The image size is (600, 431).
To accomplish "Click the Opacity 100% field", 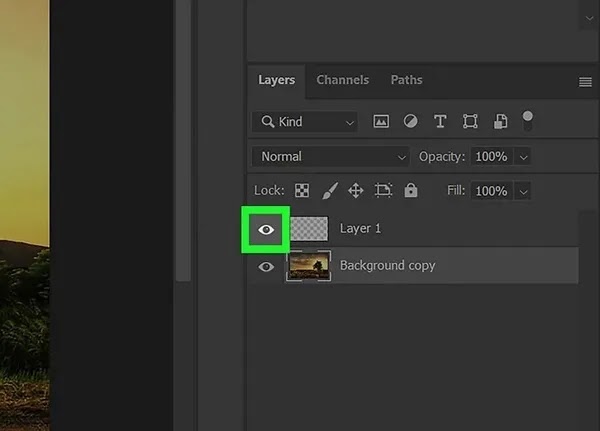I will pyautogui.click(x=492, y=157).
